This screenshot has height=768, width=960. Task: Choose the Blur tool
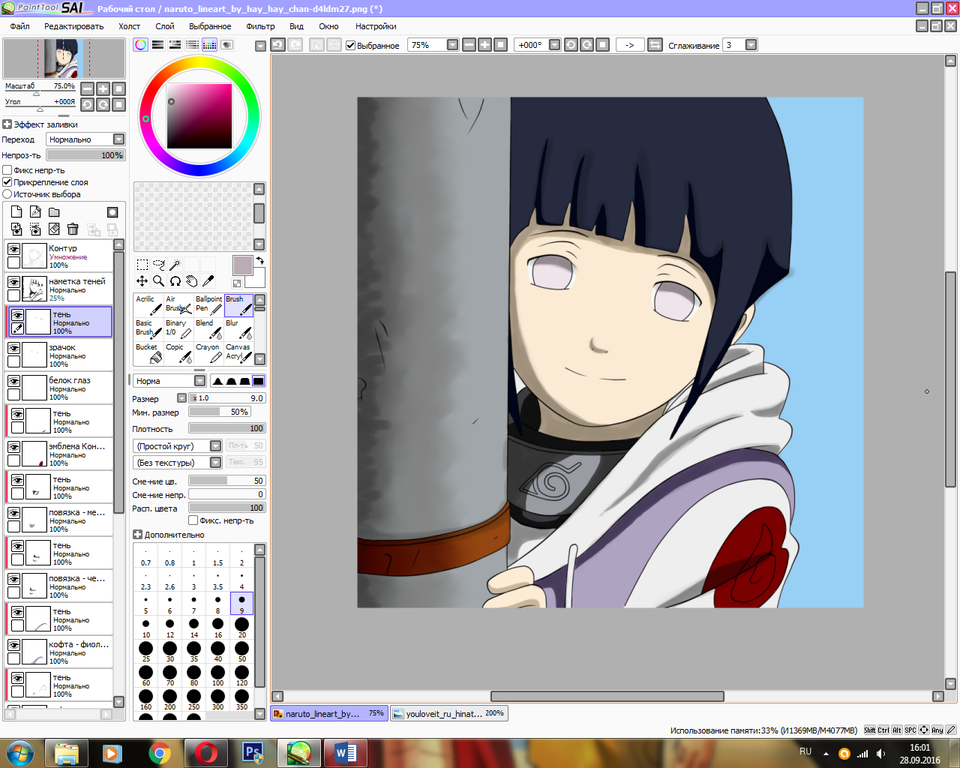(238, 329)
